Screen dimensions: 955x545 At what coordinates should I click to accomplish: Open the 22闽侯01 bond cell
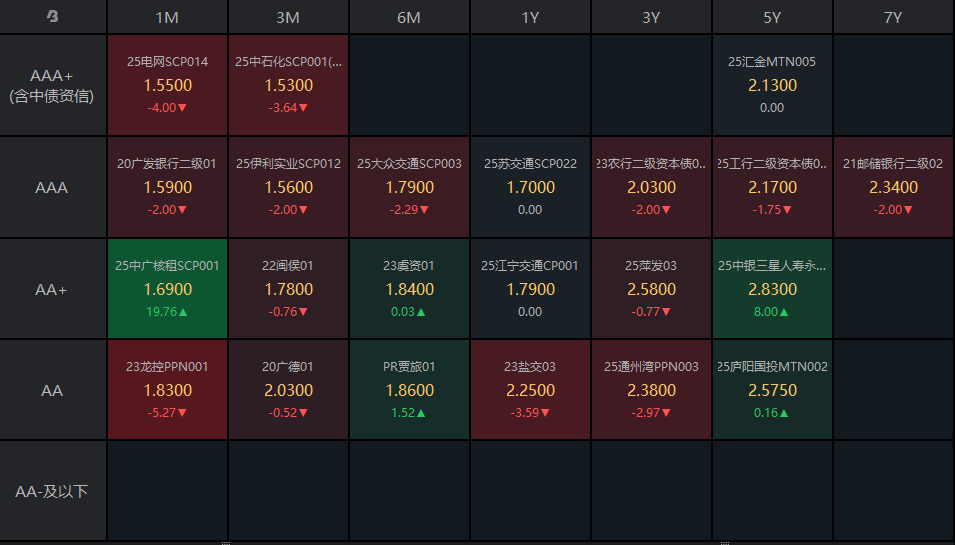pyautogui.click(x=288, y=289)
